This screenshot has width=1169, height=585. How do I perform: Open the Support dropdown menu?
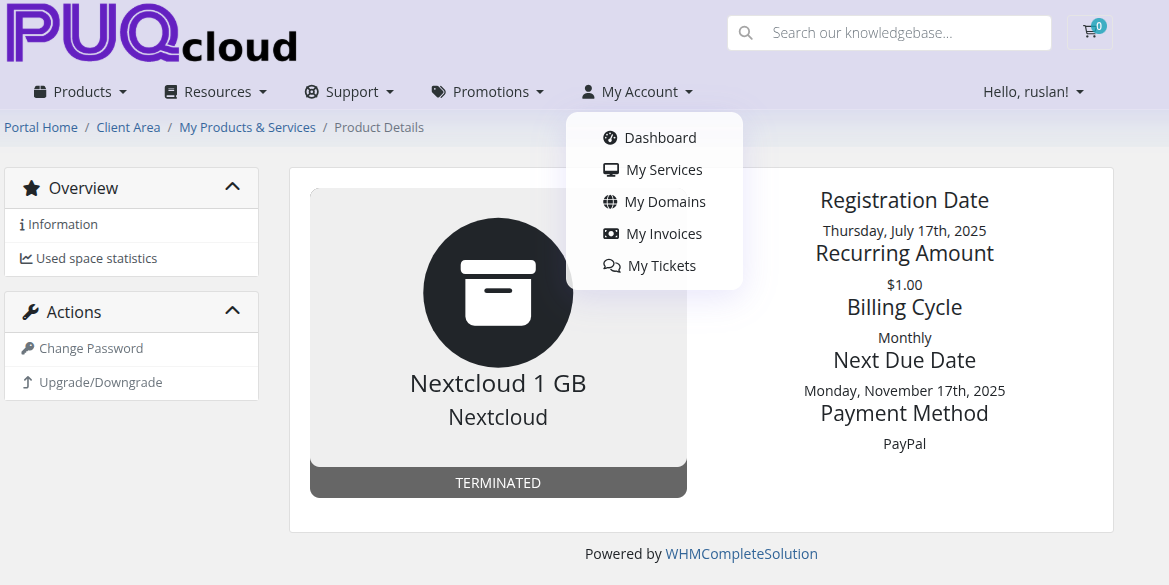coord(349,92)
